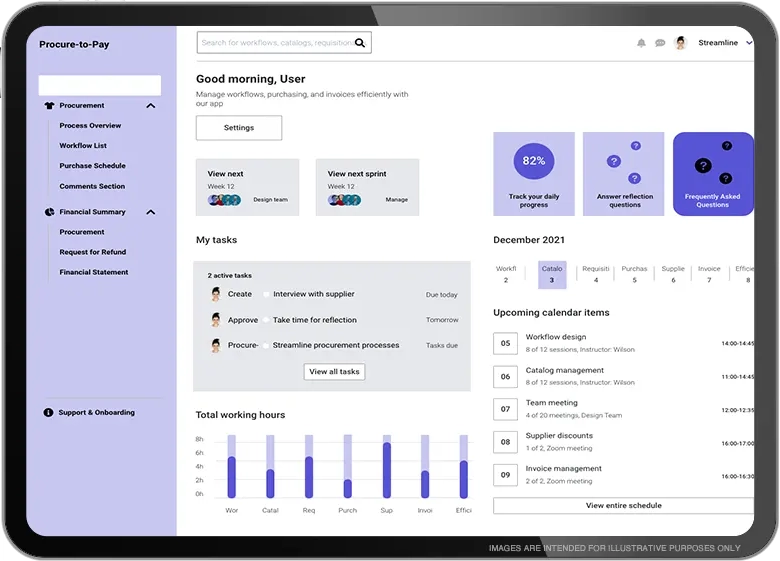Select the Catalo tab dated 3
Screen dimensions: 780x561
552,274
